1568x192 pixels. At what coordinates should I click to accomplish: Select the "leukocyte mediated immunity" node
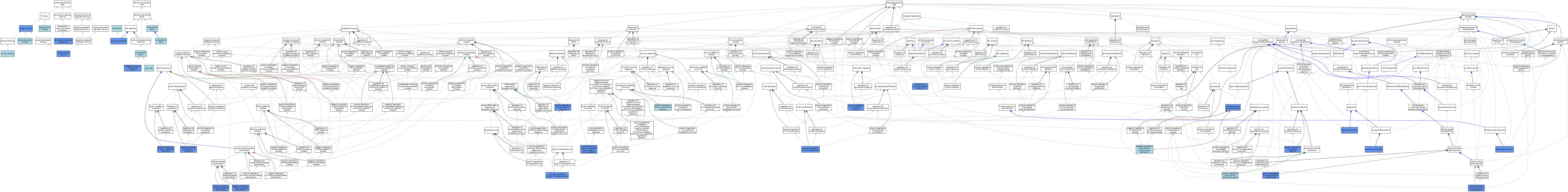699,68
